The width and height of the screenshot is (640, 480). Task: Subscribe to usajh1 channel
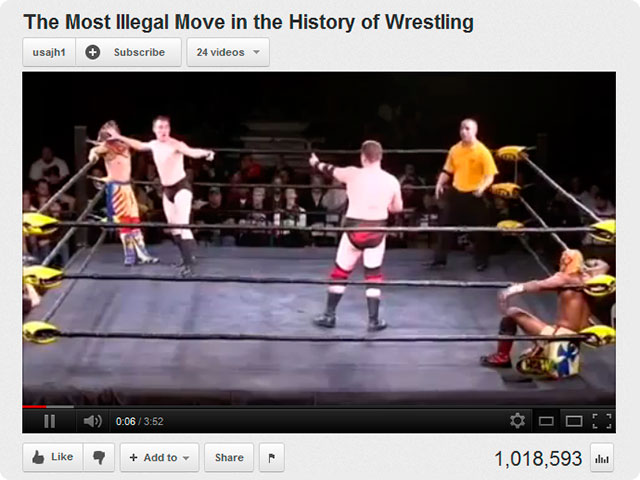tap(129, 52)
